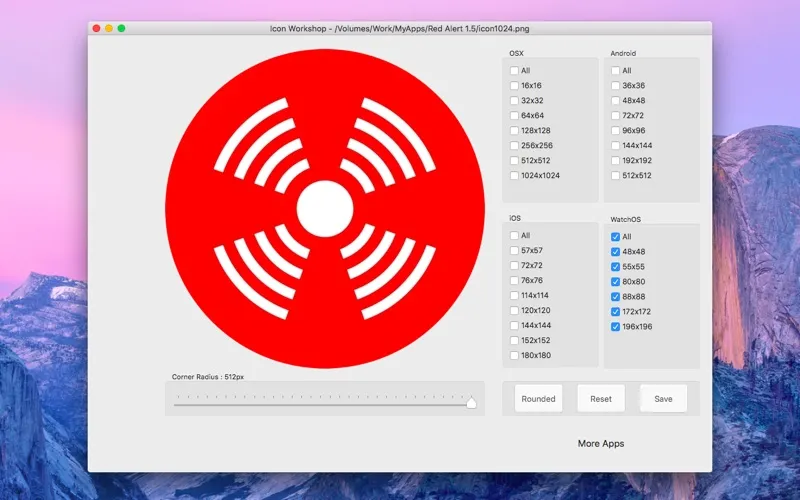Disable WatchOS 88x88 size
The image size is (800, 500).
(616, 297)
